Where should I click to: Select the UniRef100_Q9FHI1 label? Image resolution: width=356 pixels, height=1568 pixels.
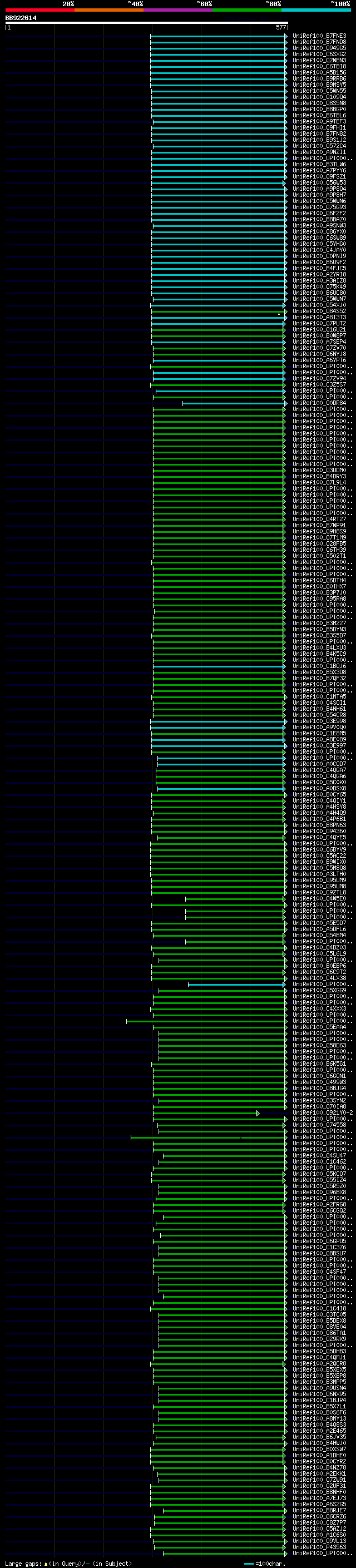[x=319, y=128]
